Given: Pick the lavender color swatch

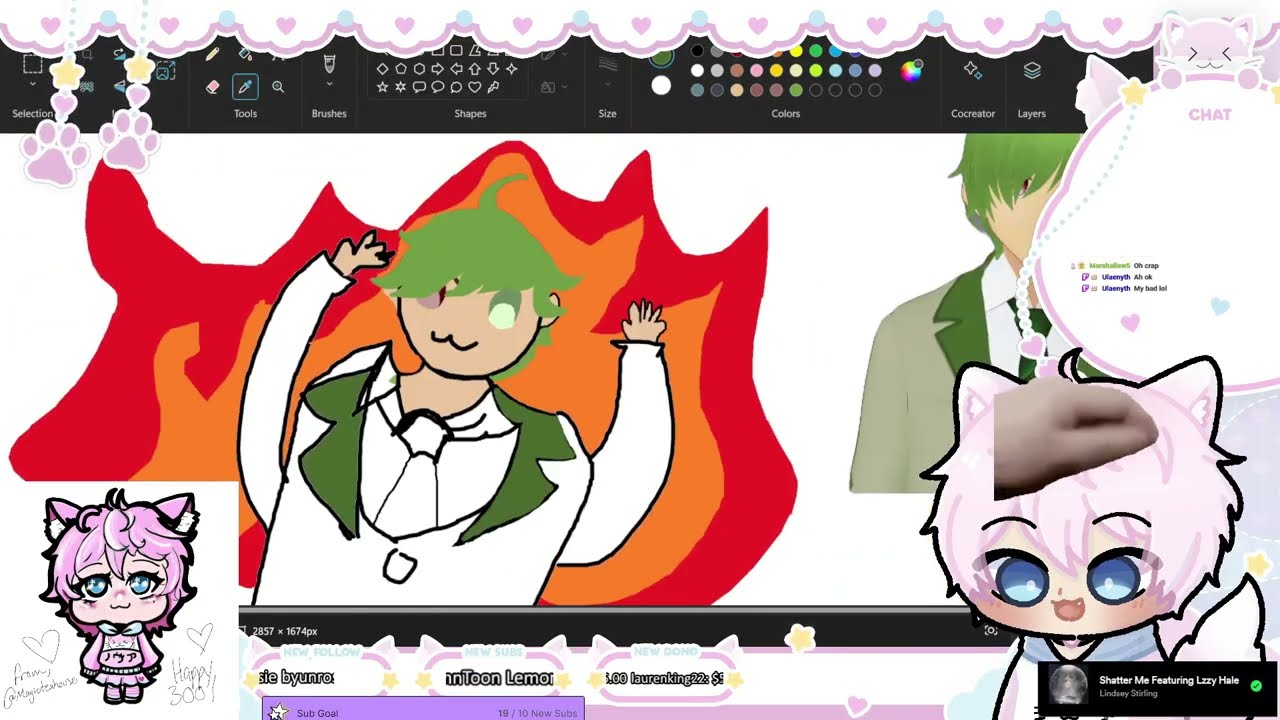Looking at the screenshot, I should click(875, 71).
